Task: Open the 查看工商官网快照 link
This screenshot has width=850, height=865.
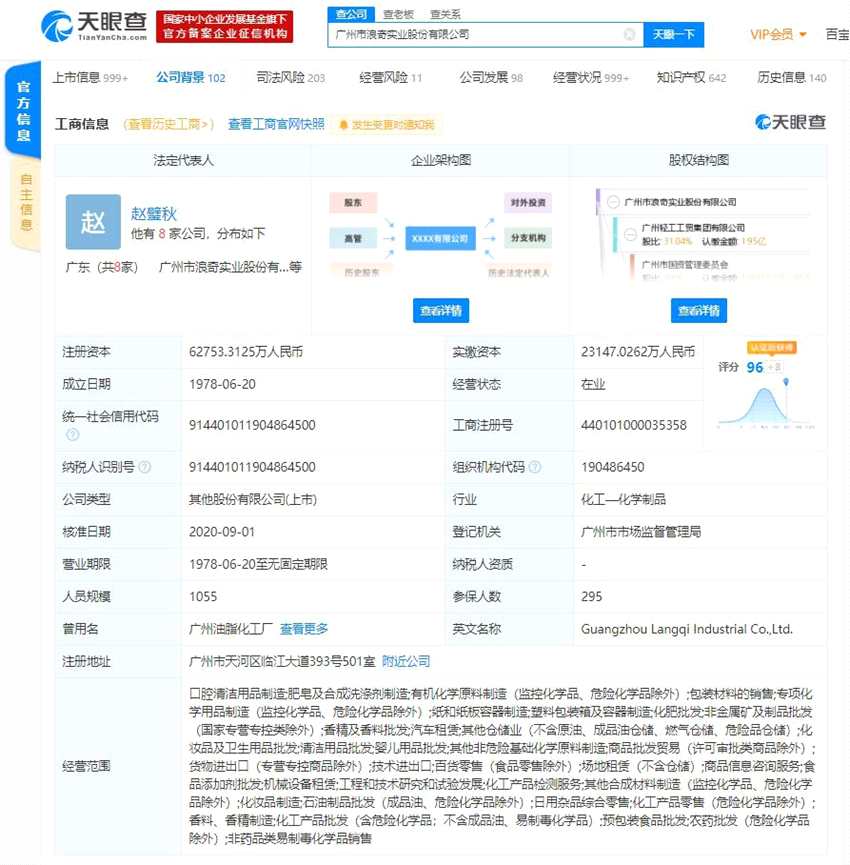Action: (276, 124)
